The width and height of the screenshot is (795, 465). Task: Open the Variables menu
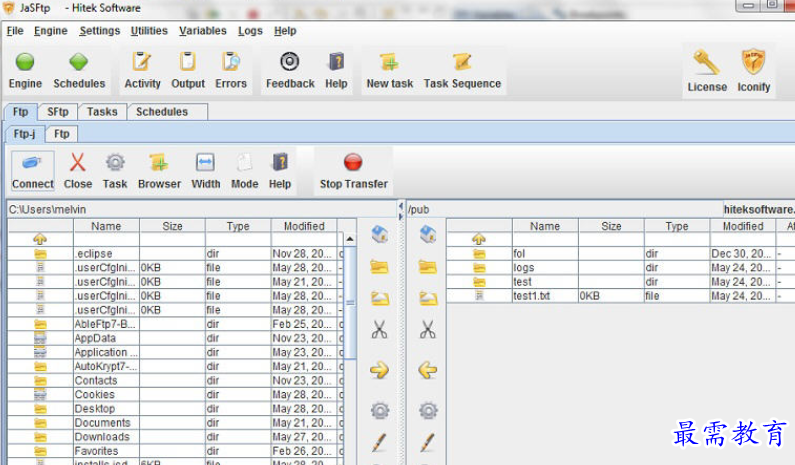203,31
